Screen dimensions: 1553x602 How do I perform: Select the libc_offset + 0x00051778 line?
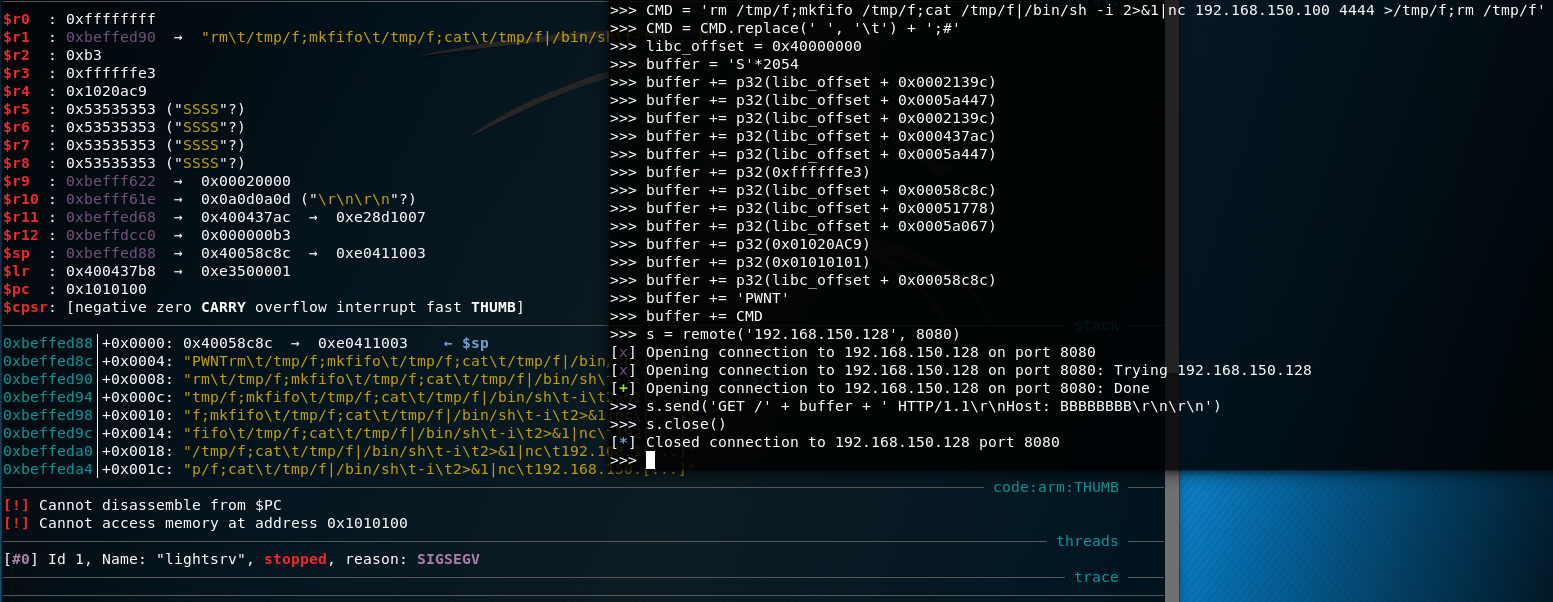pyautogui.click(x=803, y=208)
